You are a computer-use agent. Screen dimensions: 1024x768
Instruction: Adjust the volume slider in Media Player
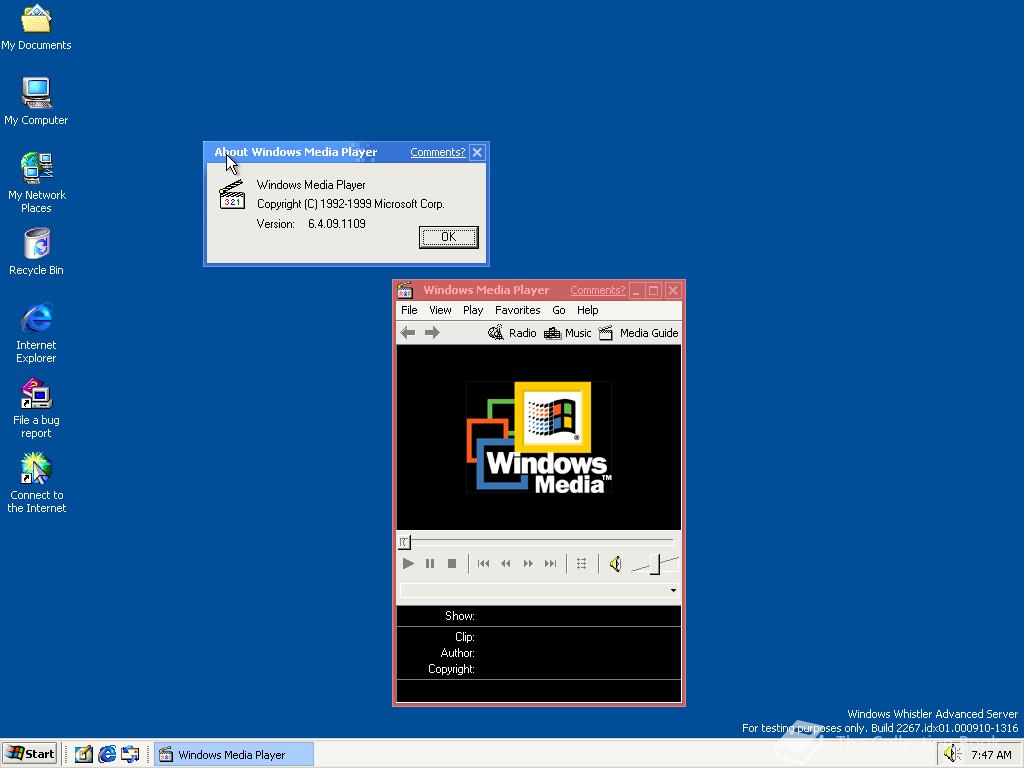pos(654,564)
